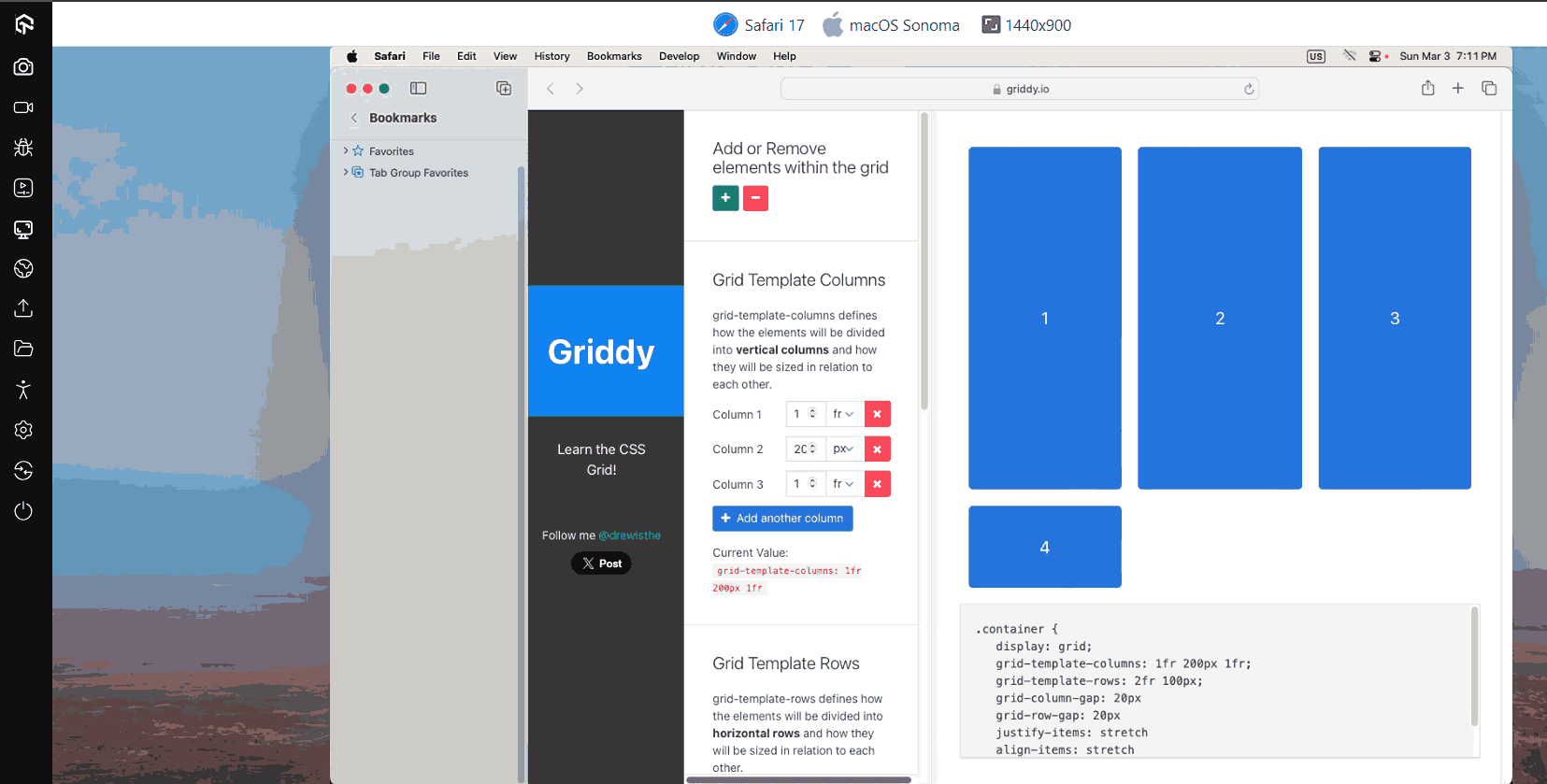Go forward using Safari's forward arrow
Screen dimensions: 1547x784
tap(580, 89)
